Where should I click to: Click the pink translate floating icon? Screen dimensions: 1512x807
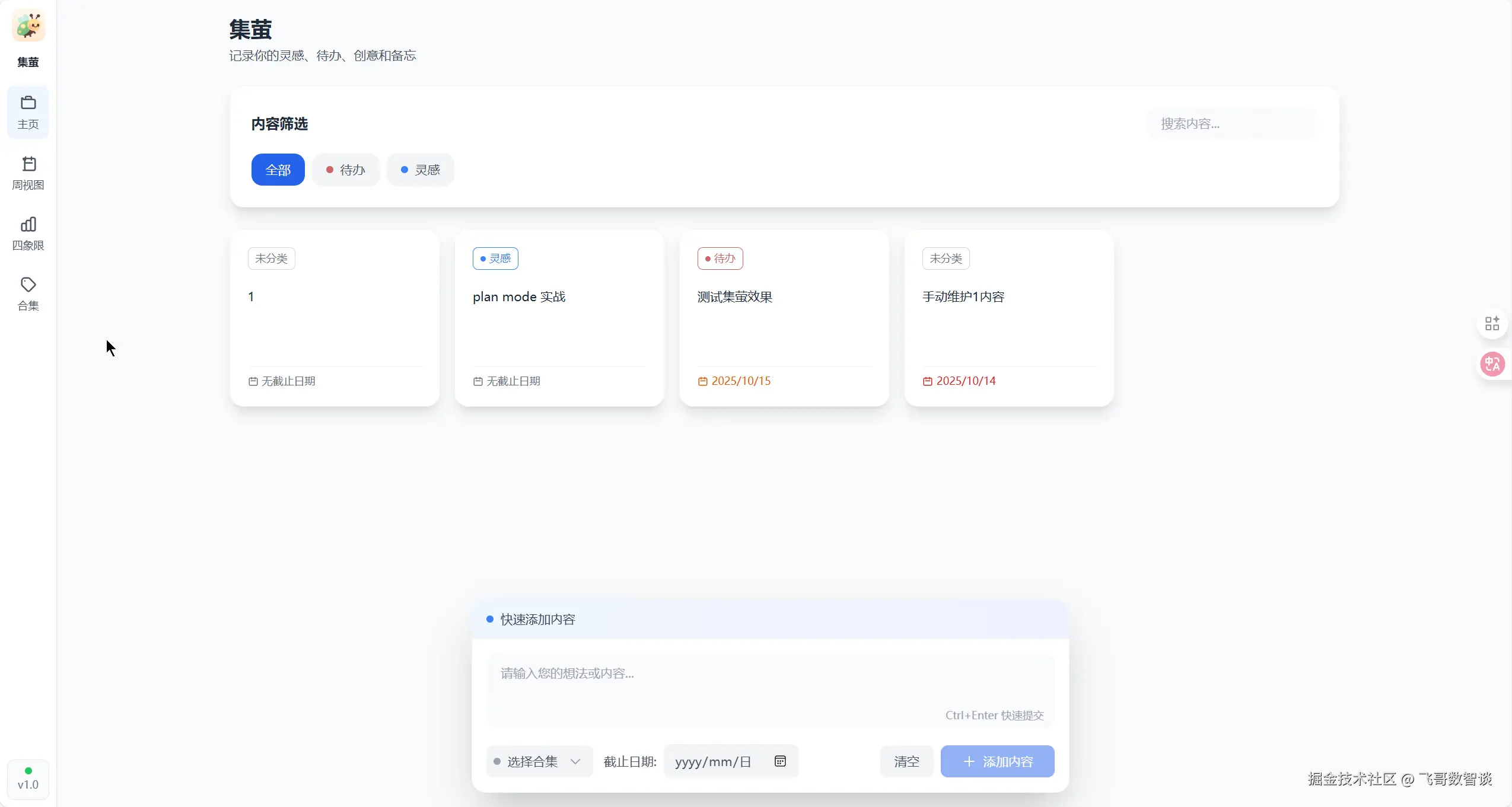pyautogui.click(x=1492, y=364)
